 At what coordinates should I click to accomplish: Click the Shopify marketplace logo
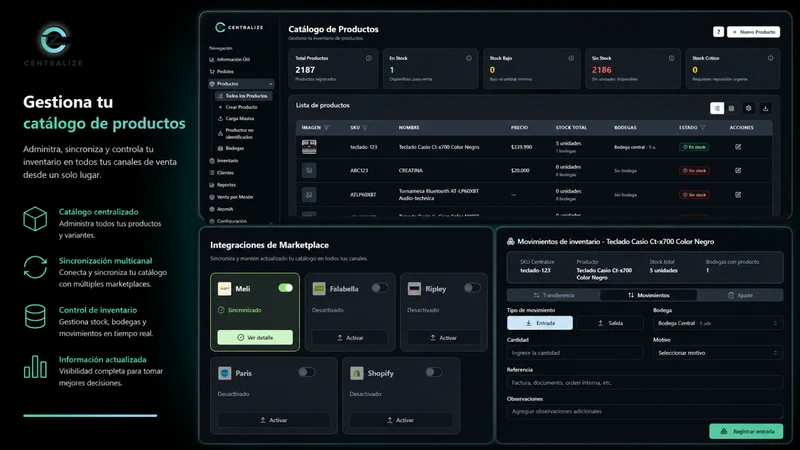357,373
